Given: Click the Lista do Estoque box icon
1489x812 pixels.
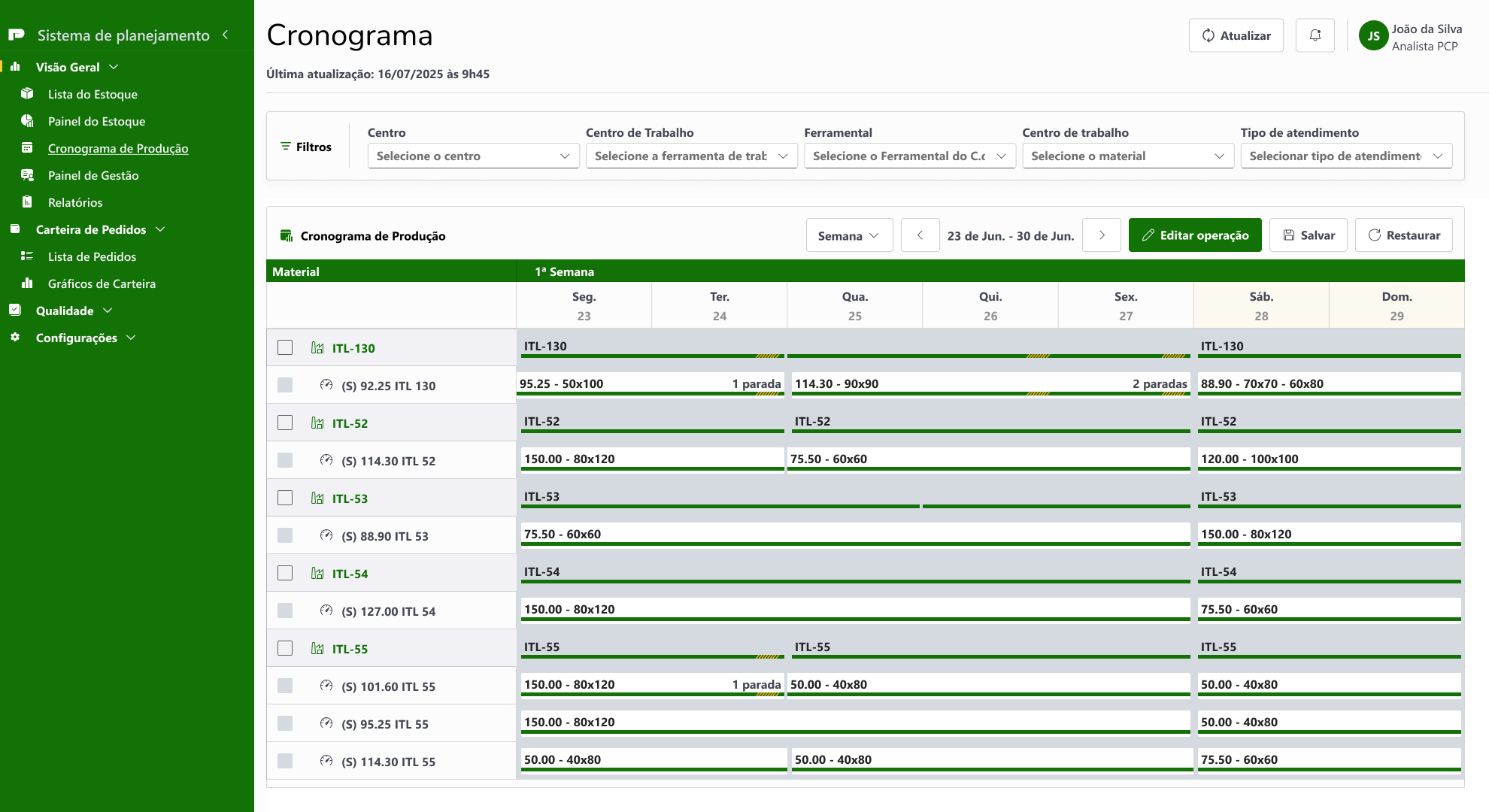Looking at the screenshot, I should (x=27, y=93).
